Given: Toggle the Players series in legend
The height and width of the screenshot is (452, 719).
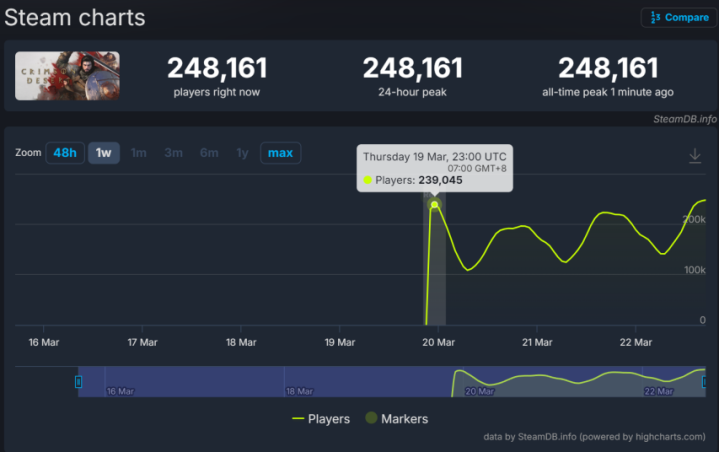Looking at the screenshot, I should (321, 419).
